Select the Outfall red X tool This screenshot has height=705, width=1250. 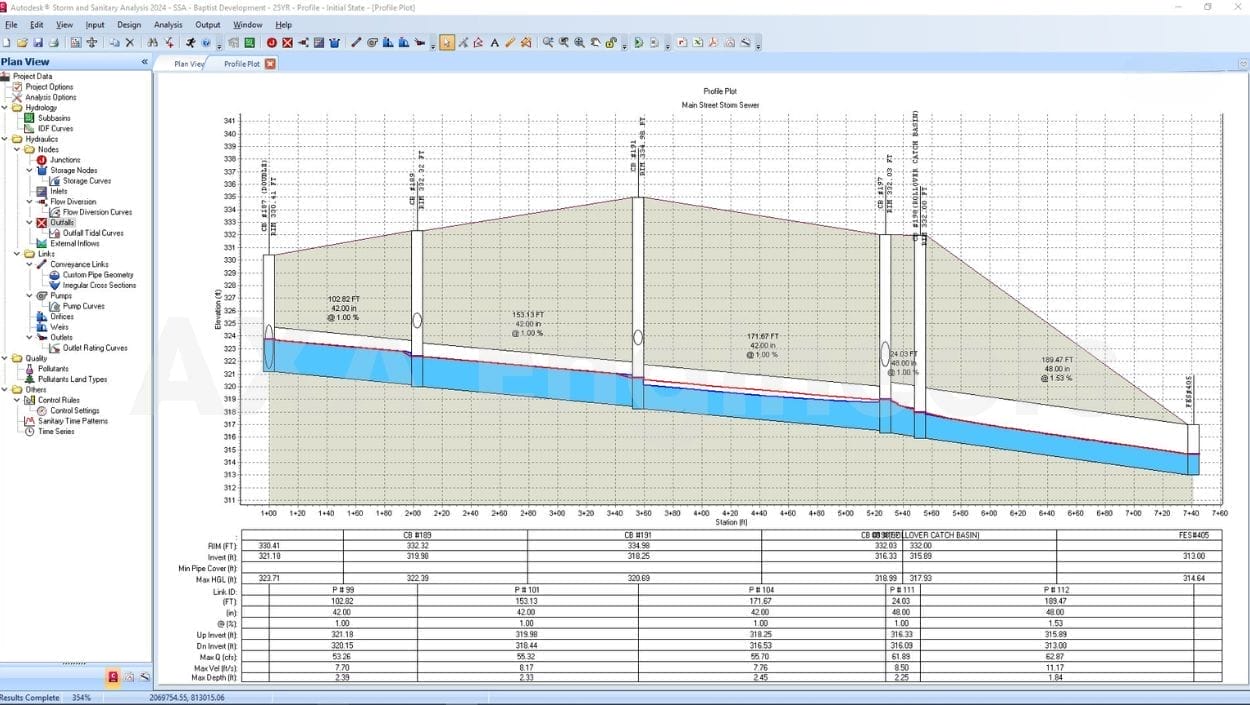tap(287, 43)
